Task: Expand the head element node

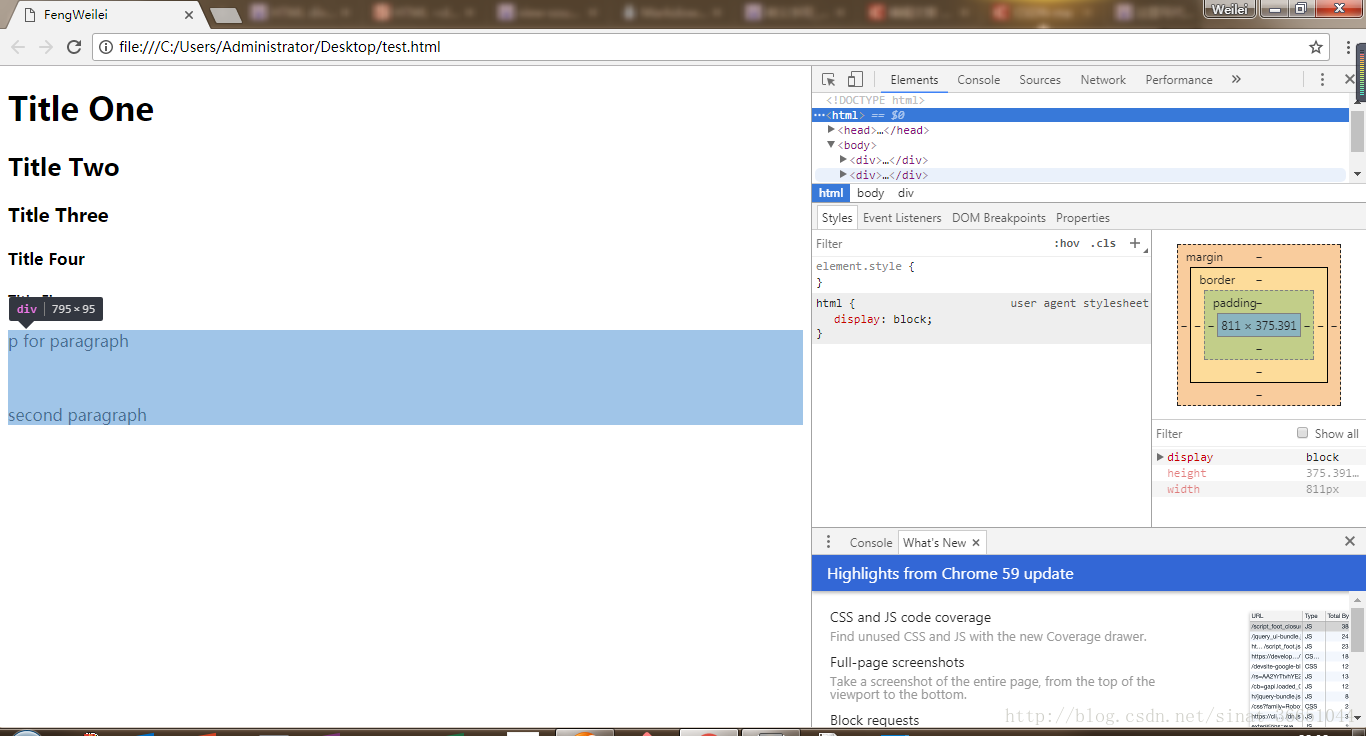Action: coord(831,130)
